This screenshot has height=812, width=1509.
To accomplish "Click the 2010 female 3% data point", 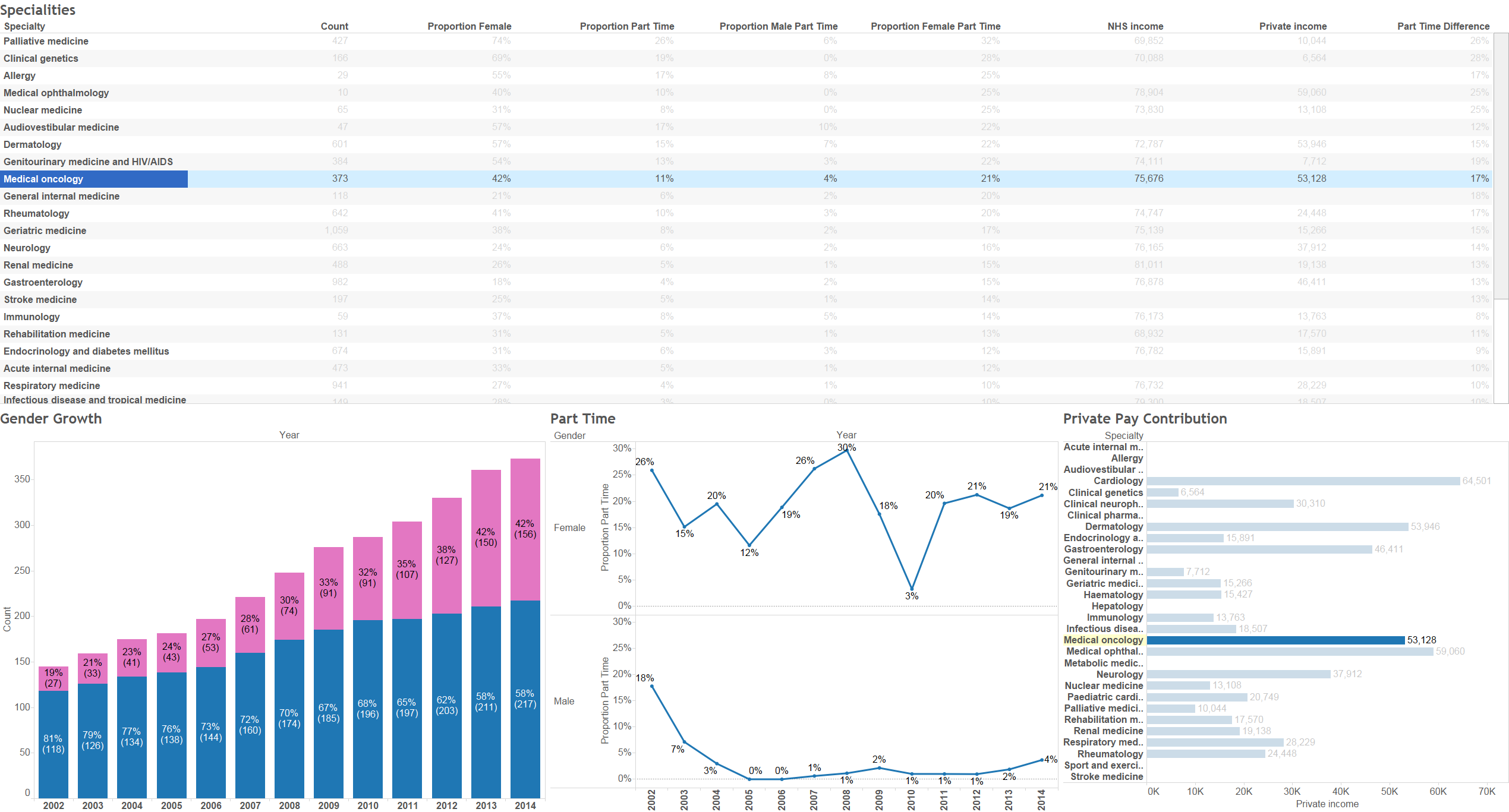I will pos(912,589).
